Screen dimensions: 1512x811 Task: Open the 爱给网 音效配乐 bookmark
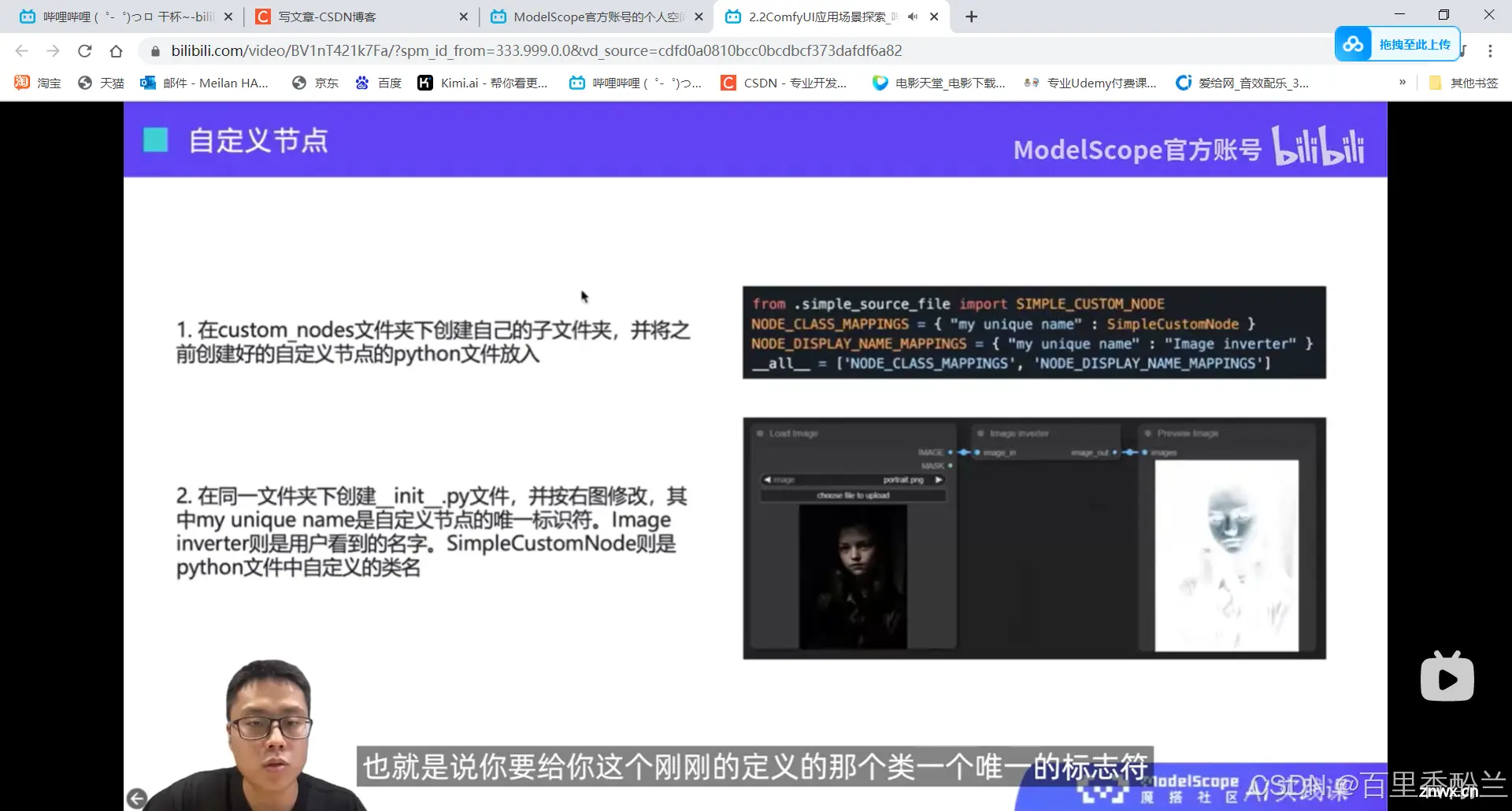point(1242,83)
